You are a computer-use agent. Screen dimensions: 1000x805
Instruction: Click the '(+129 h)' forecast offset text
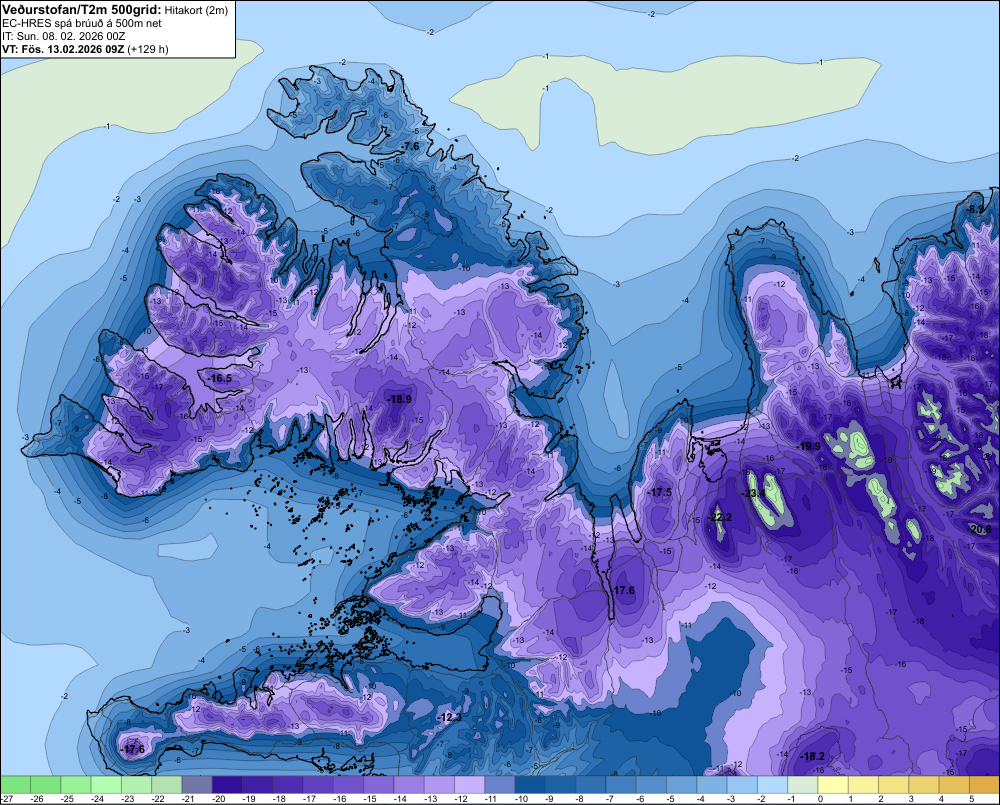click(x=148, y=49)
